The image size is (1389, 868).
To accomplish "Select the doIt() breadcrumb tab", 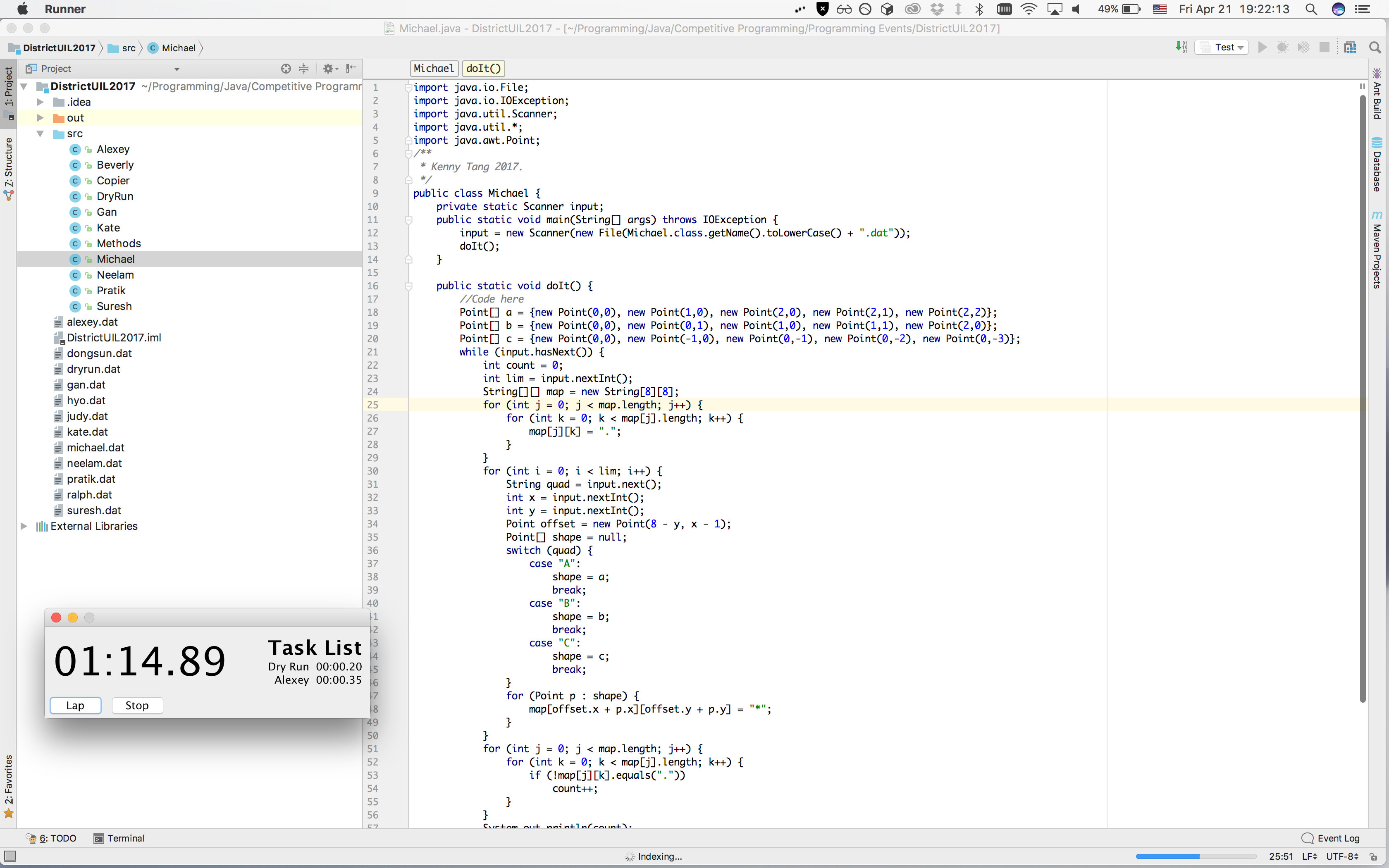I will point(483,68).
